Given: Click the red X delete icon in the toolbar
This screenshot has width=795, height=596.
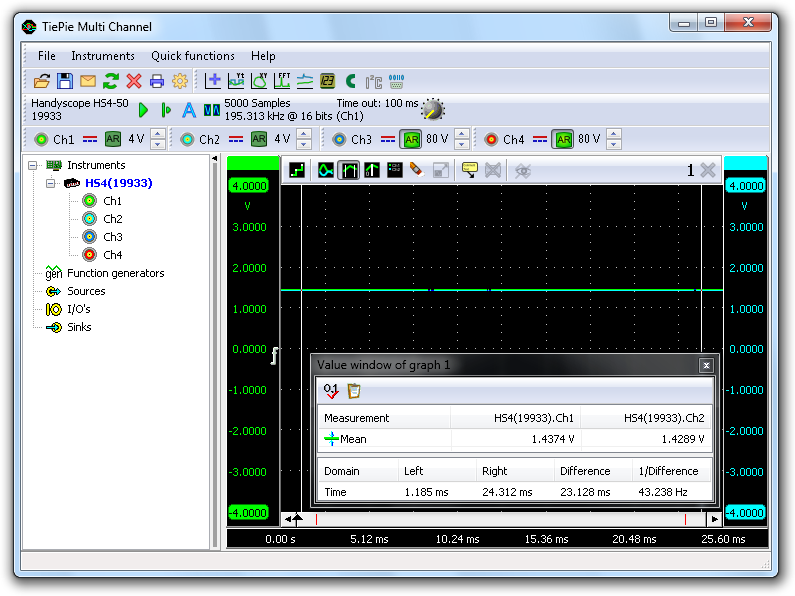Looking at the screenshot, I should pyautogui.click(x=134, y=81).
